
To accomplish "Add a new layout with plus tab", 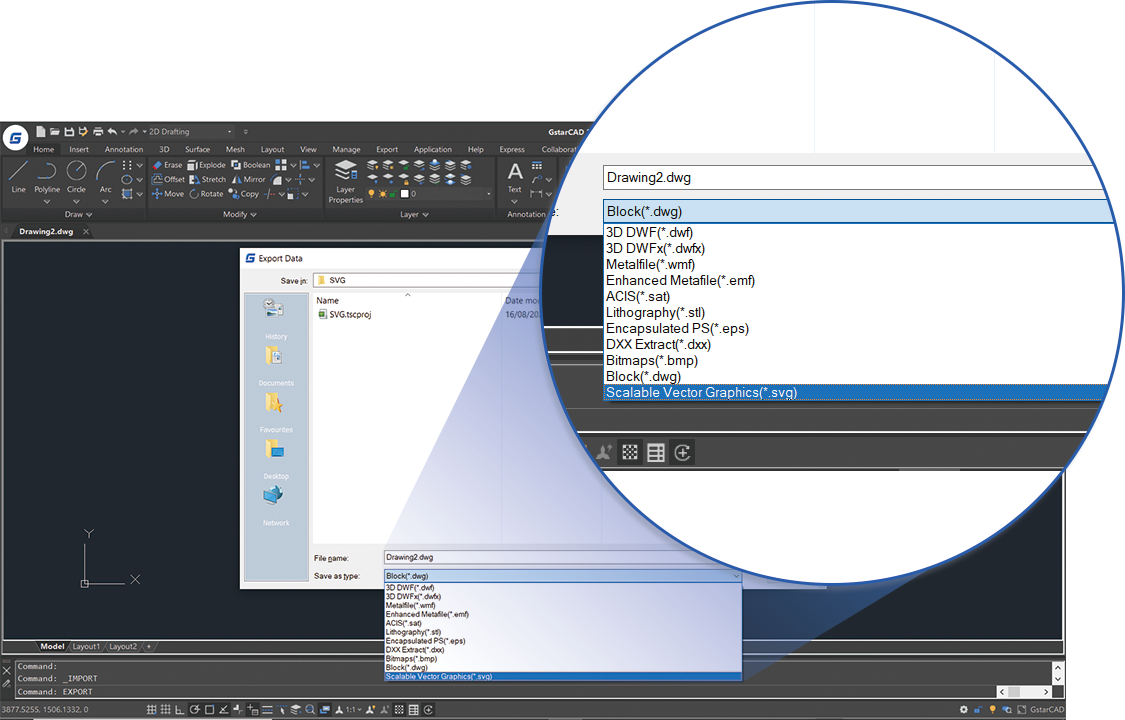I will click(x=149, y=646).
